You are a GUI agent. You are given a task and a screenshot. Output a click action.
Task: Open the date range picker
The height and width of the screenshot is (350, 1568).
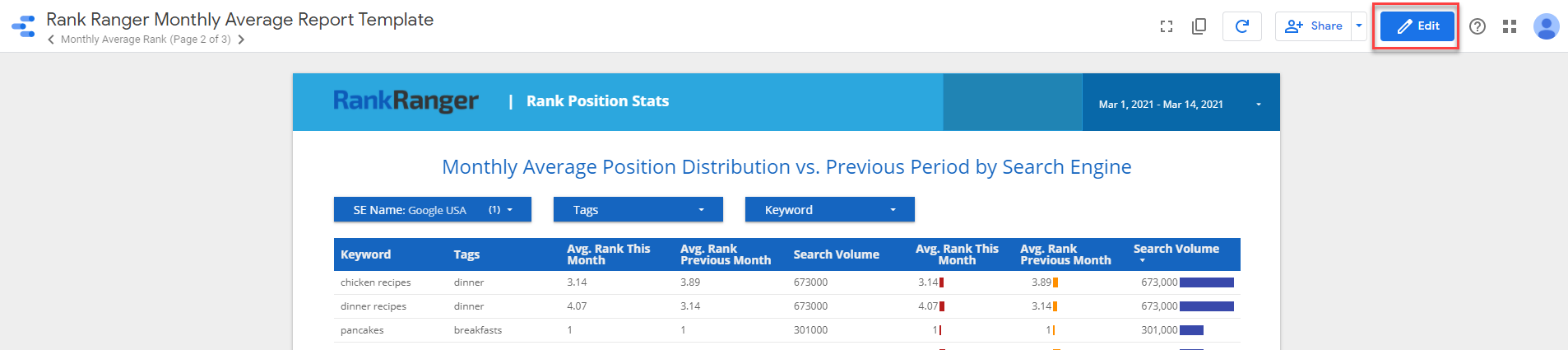(1180, 104)
